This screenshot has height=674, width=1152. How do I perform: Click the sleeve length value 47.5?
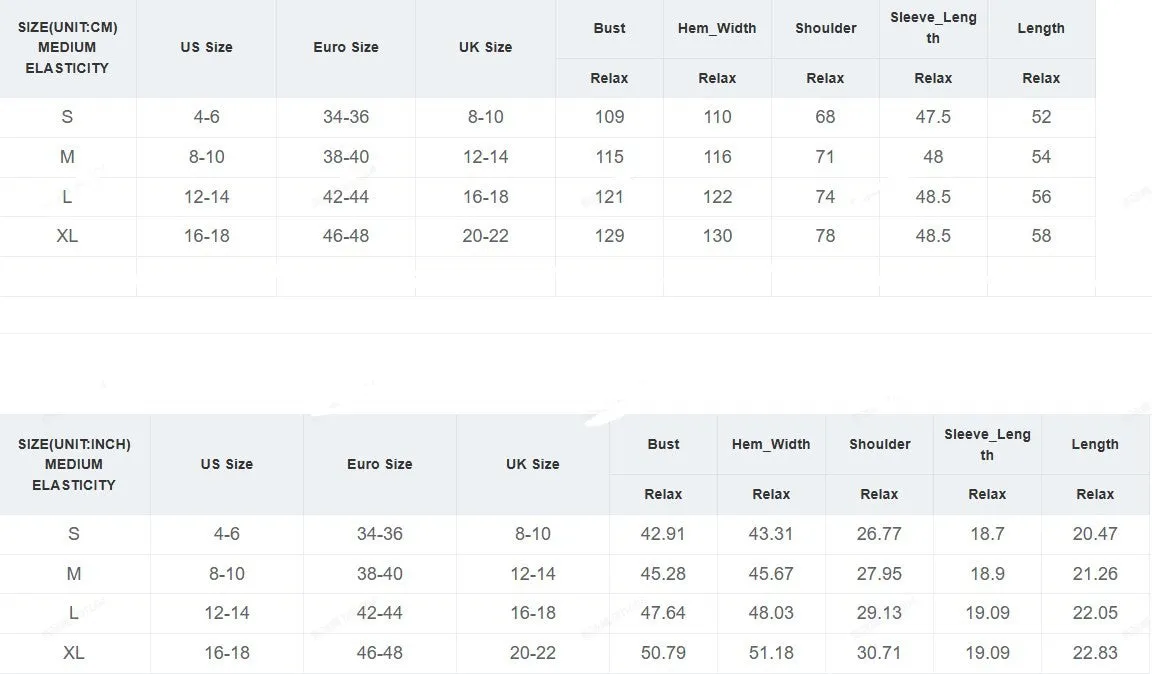(x=933, y=117)
